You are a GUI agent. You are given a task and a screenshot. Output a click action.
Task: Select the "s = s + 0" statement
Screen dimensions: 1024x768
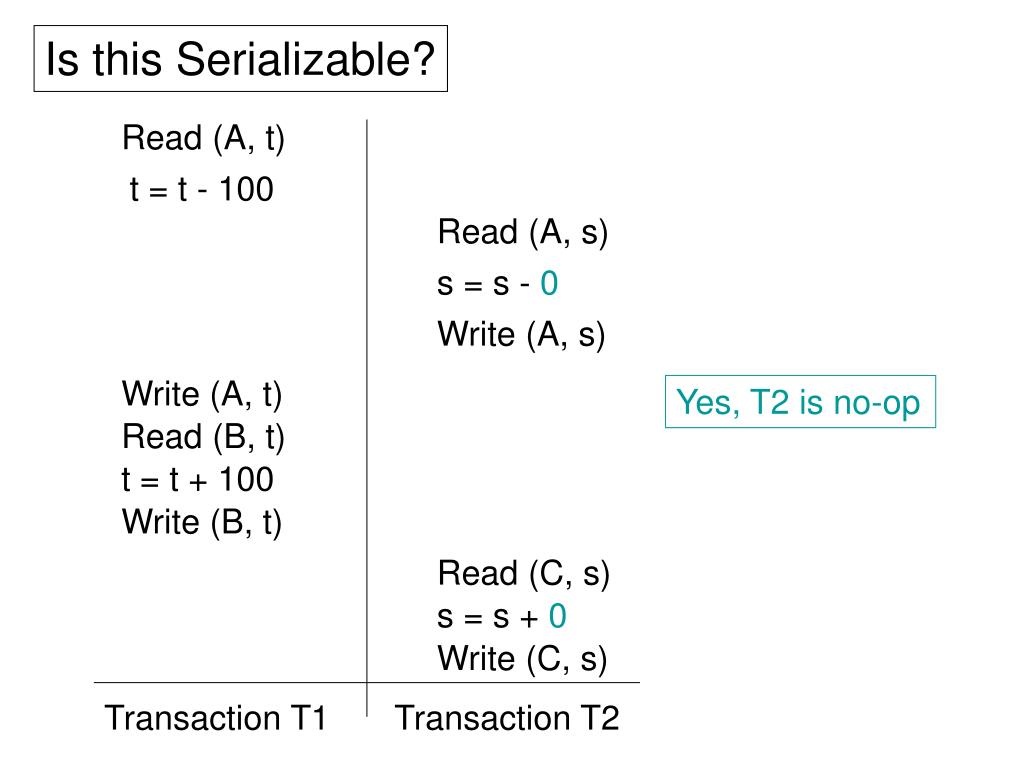pyautogui.click(x=501, y=617)
